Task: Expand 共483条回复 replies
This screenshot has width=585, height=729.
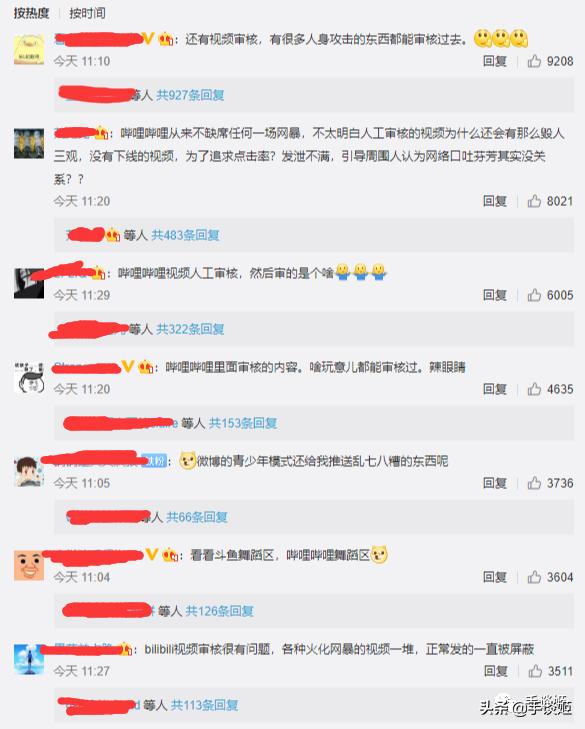Action: [185, 235]
